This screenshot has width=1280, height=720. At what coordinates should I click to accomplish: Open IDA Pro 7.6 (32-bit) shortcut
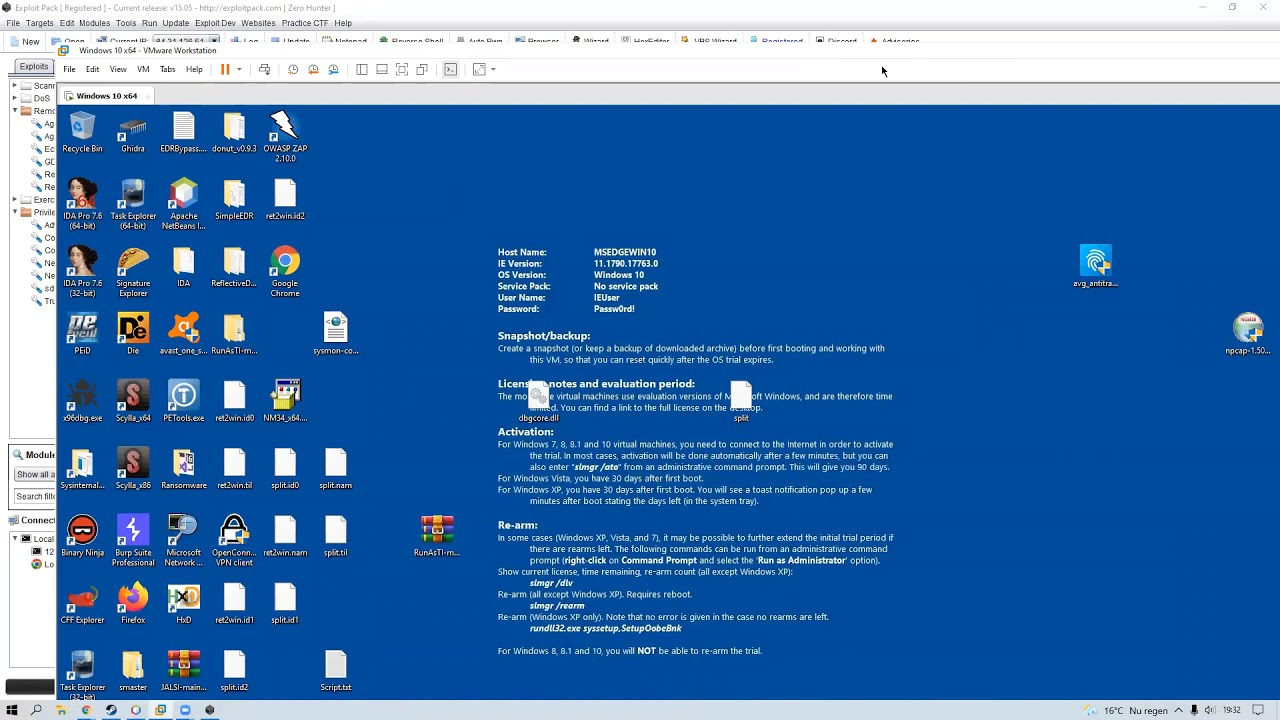82,272
